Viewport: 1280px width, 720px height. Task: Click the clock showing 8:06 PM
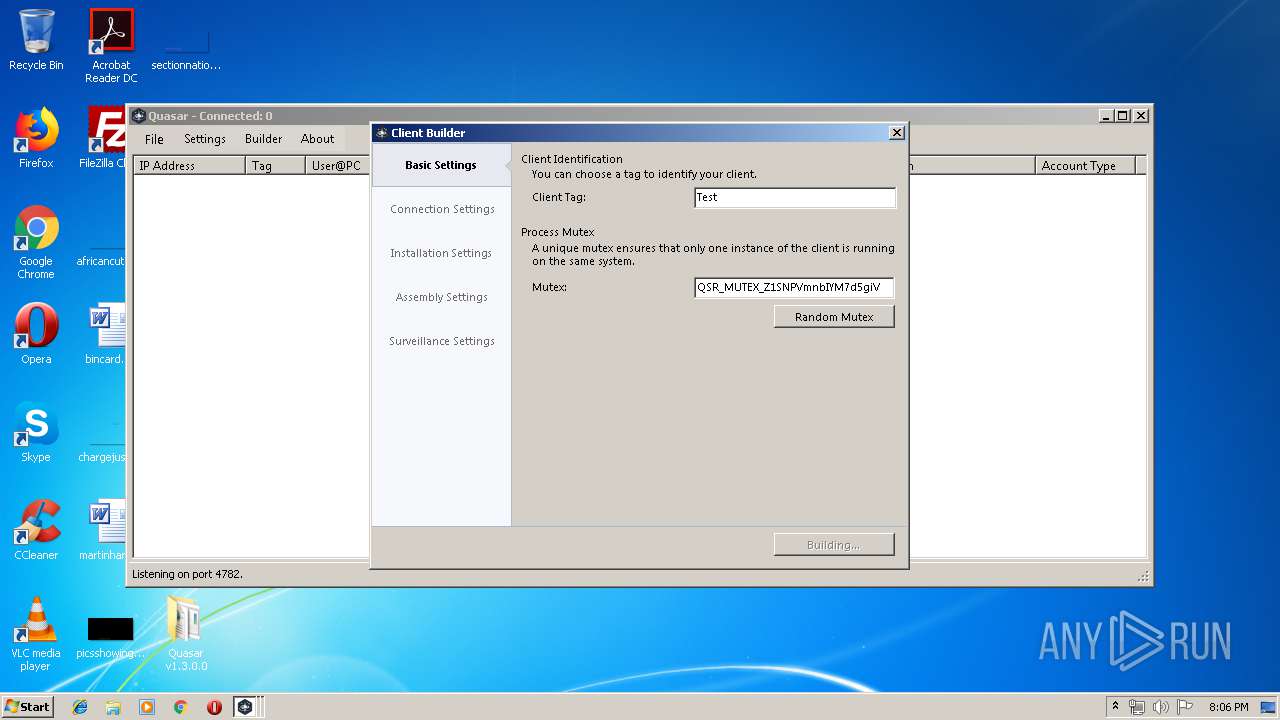pos(1228,707)
